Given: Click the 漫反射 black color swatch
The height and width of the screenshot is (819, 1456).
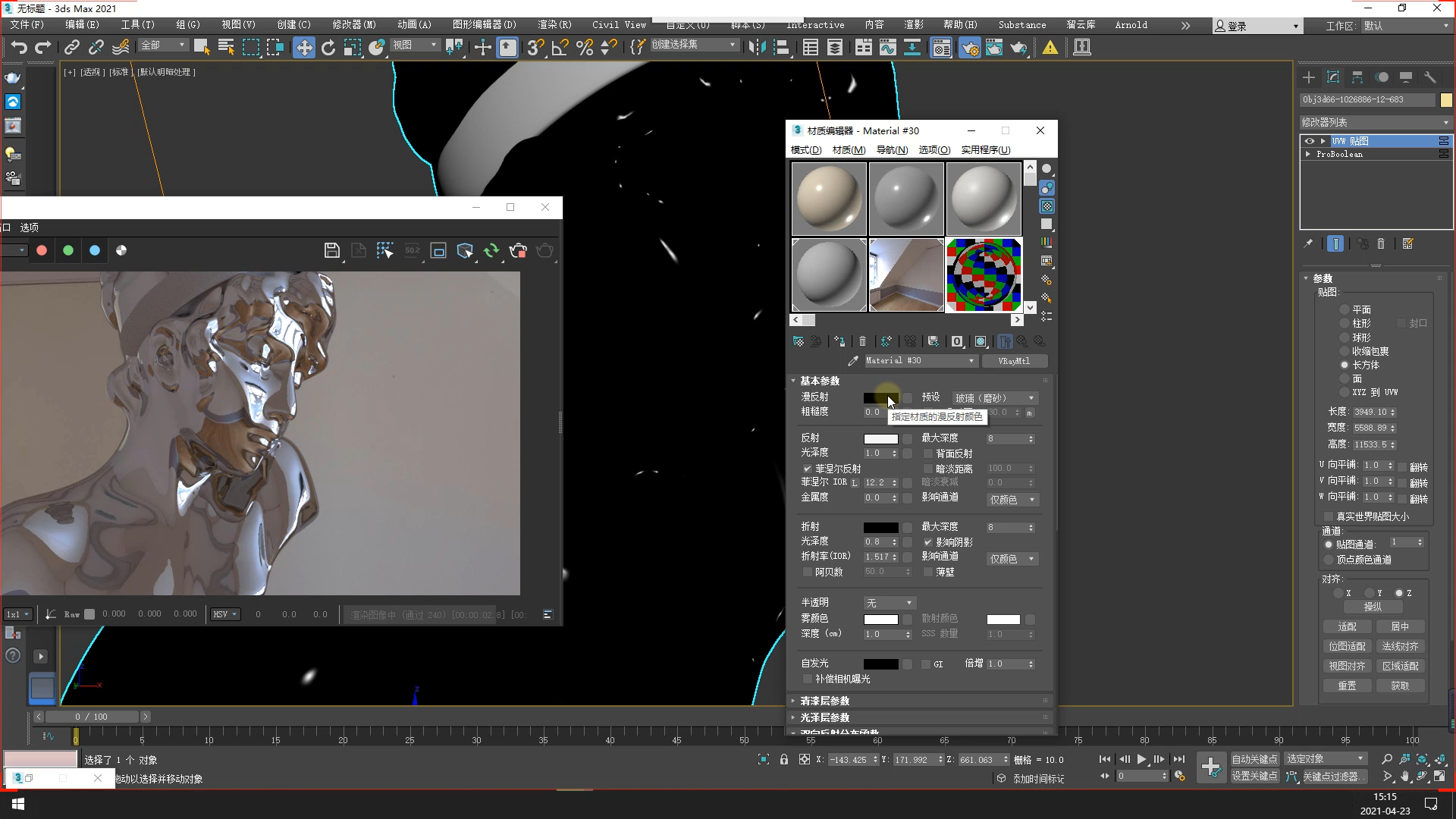Looking at the screenshot, I should click(x=880, y=397).
